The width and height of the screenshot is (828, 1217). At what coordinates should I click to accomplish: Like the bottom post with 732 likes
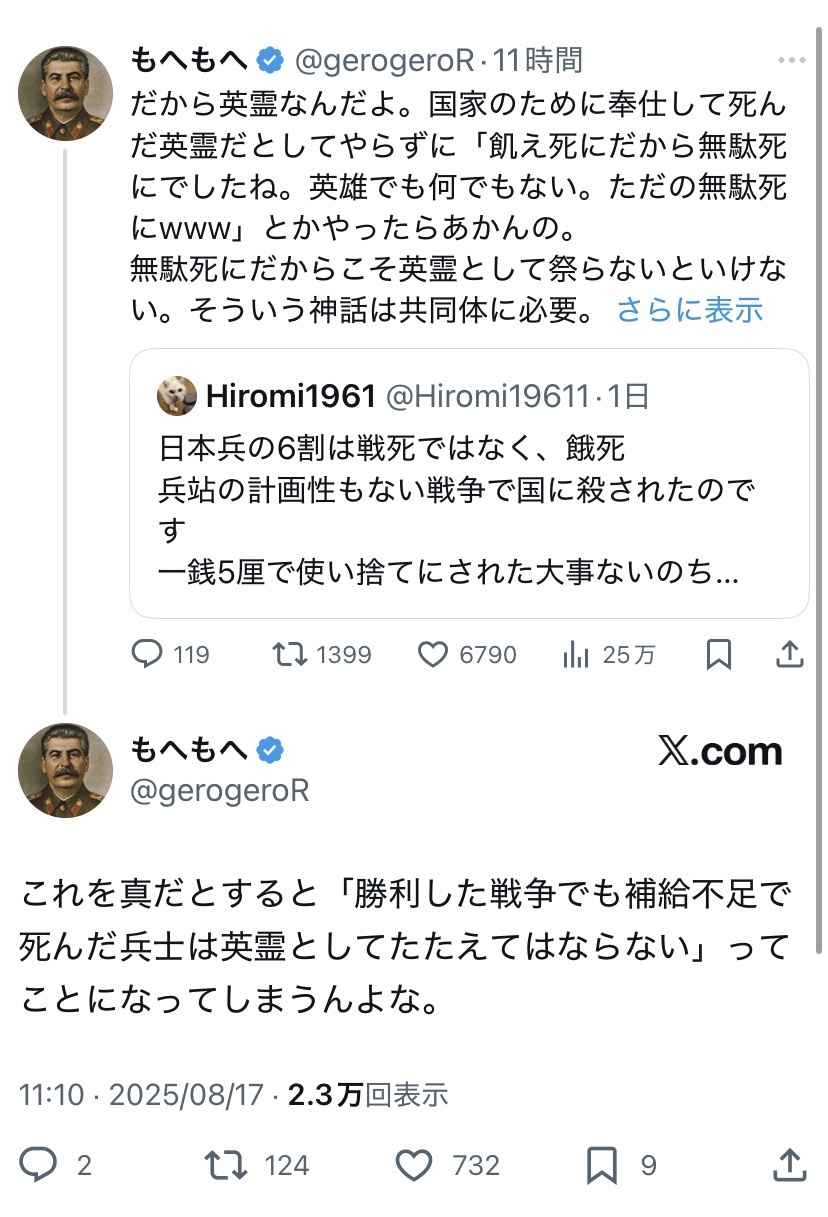[413, 1165]
